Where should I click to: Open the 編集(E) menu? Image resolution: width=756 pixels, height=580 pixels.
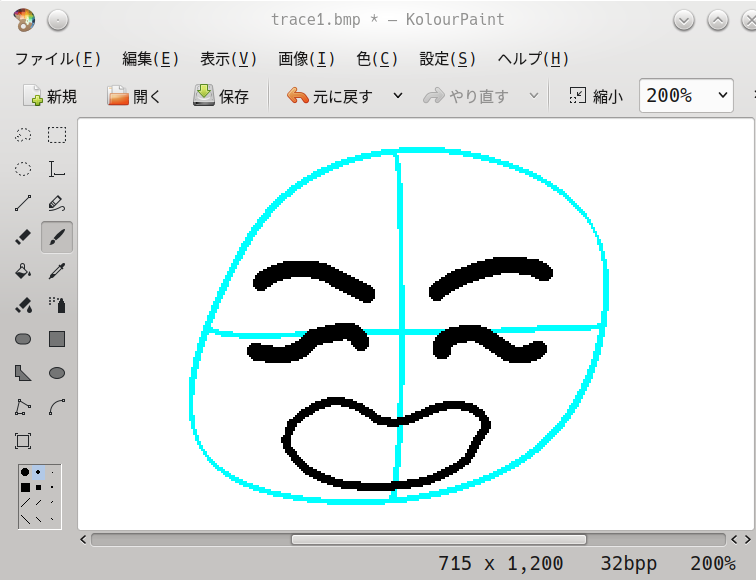pyautogui.click(x=150, y=59)
